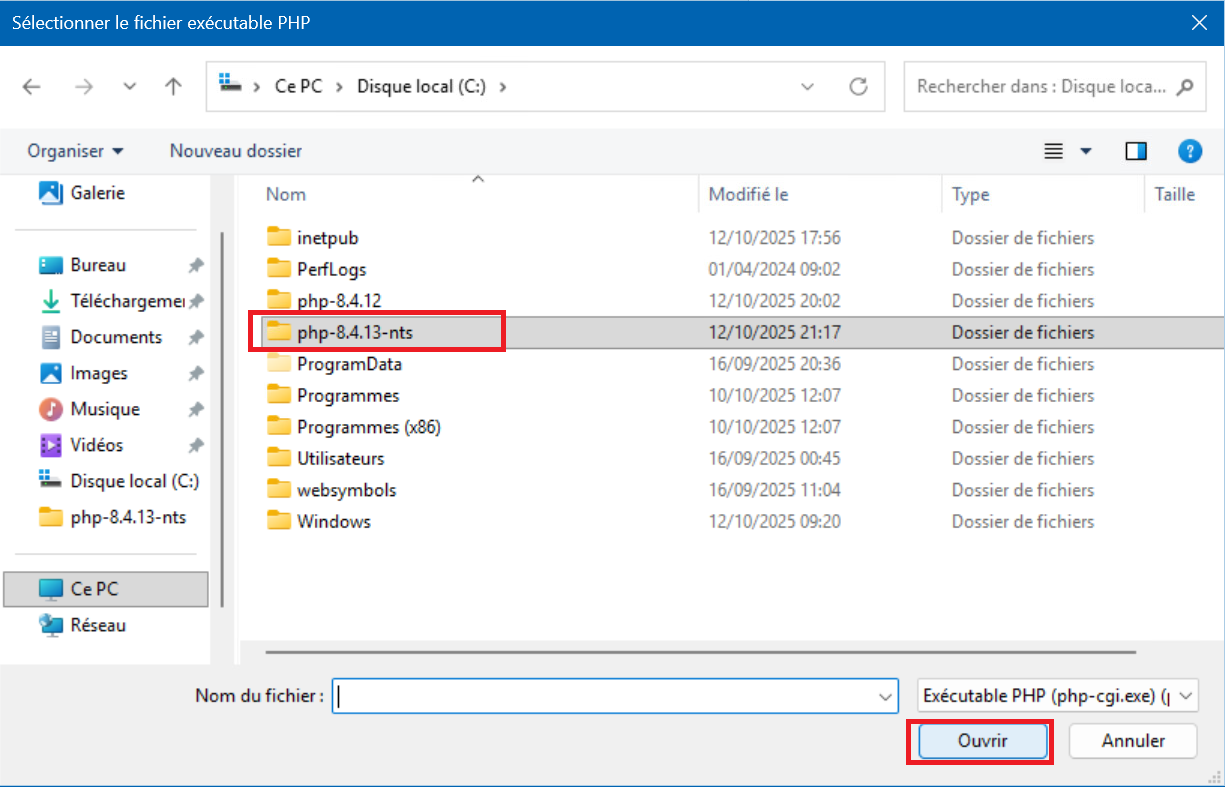
Task: Sort by the Modifié le column
Action: pos(748,194)
